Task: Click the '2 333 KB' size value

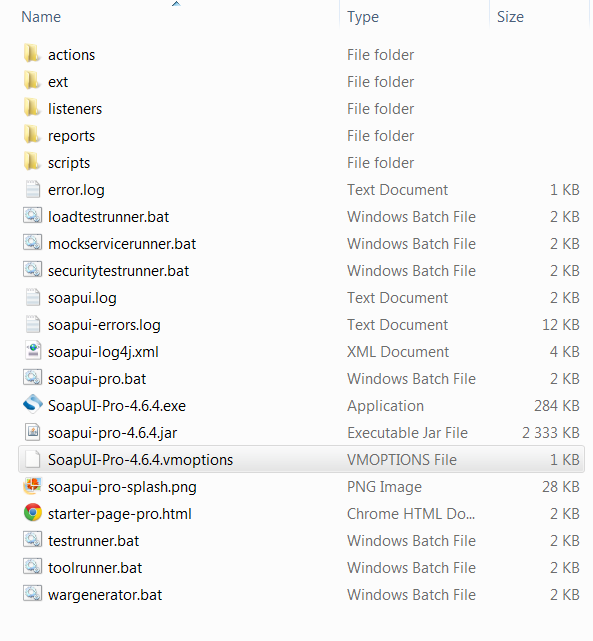Action: point(550,433)
